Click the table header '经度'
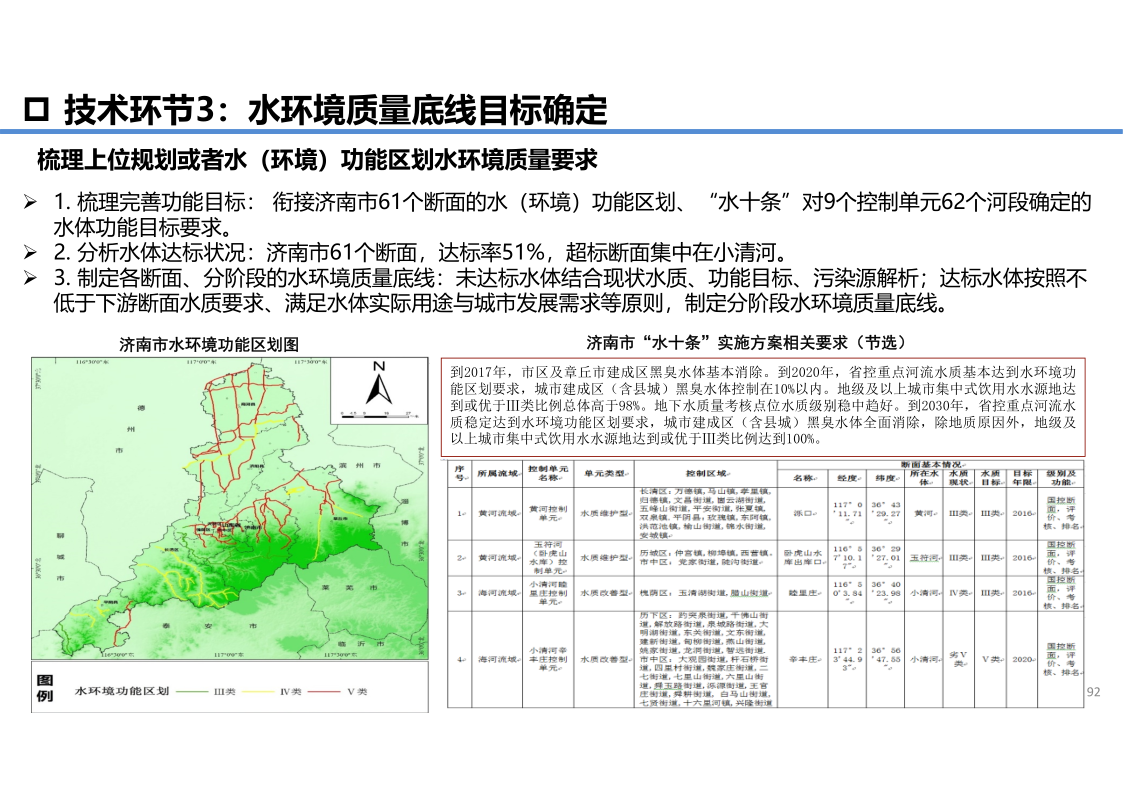Screen dimensions: 1123x794 pyautogui.click(x=847, y=478)
